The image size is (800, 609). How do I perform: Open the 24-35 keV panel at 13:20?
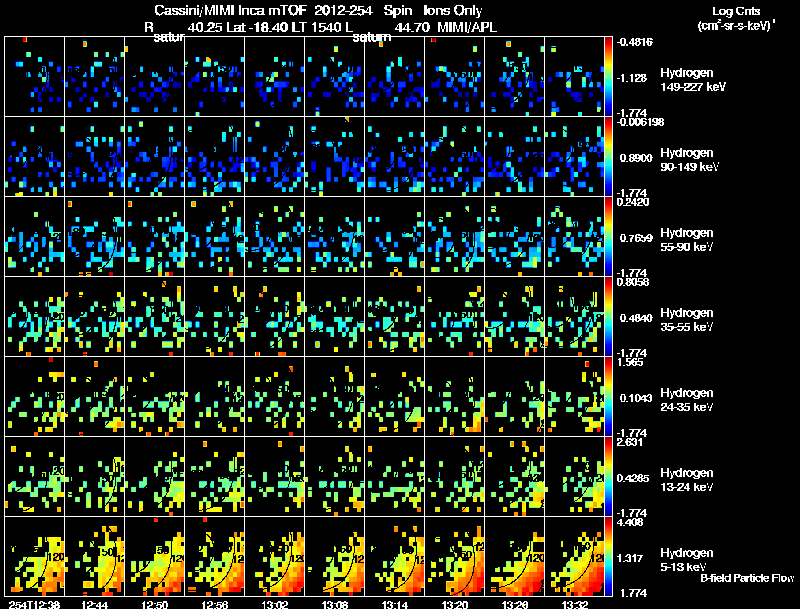coord(455,397)
